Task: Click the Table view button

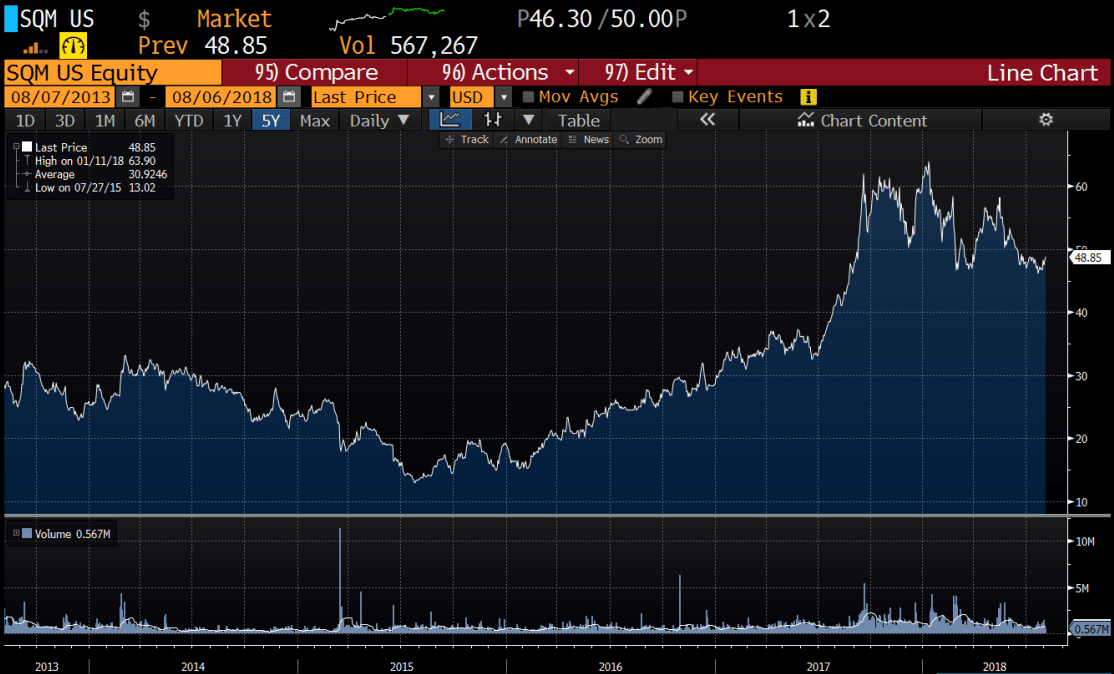Action: (x=578, y=120)
